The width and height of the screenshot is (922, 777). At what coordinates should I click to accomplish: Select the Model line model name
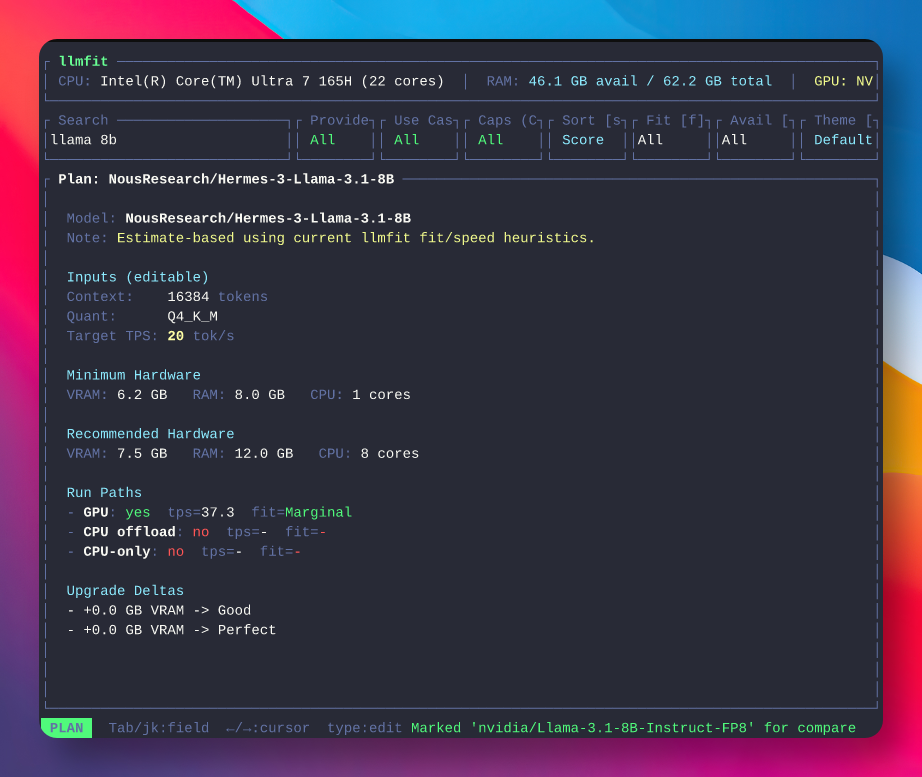268,219
